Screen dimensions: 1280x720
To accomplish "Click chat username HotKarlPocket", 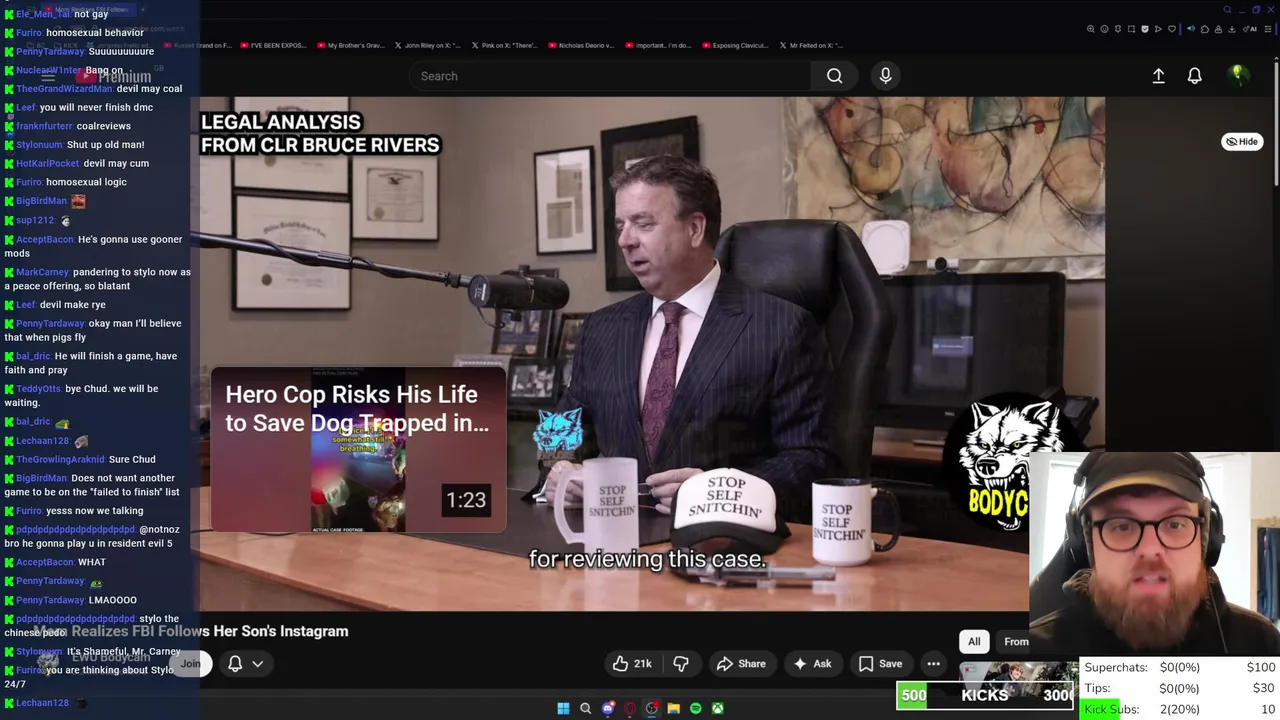I will click(x=47, y=163).
